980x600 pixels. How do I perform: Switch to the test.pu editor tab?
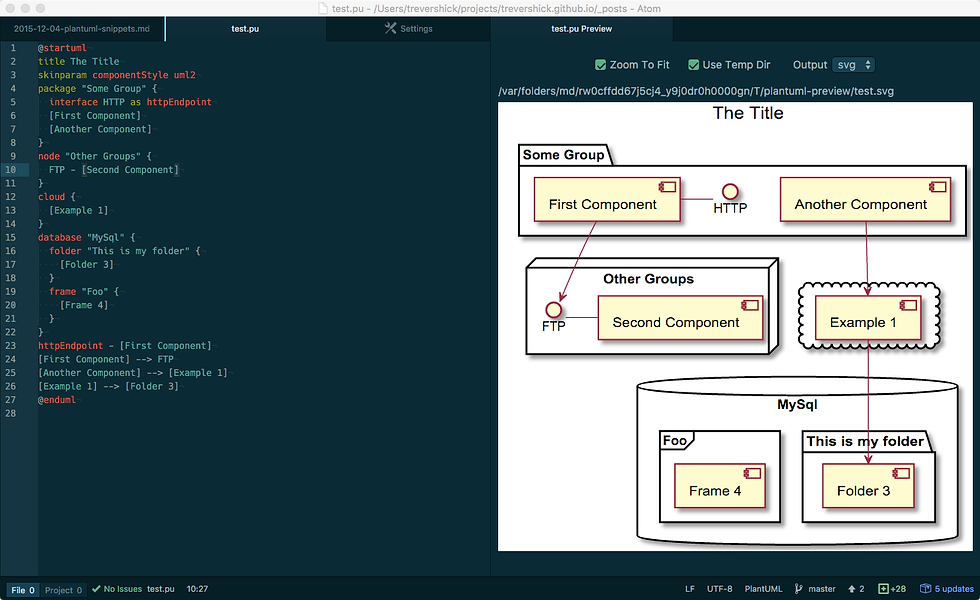coord(245,29)
